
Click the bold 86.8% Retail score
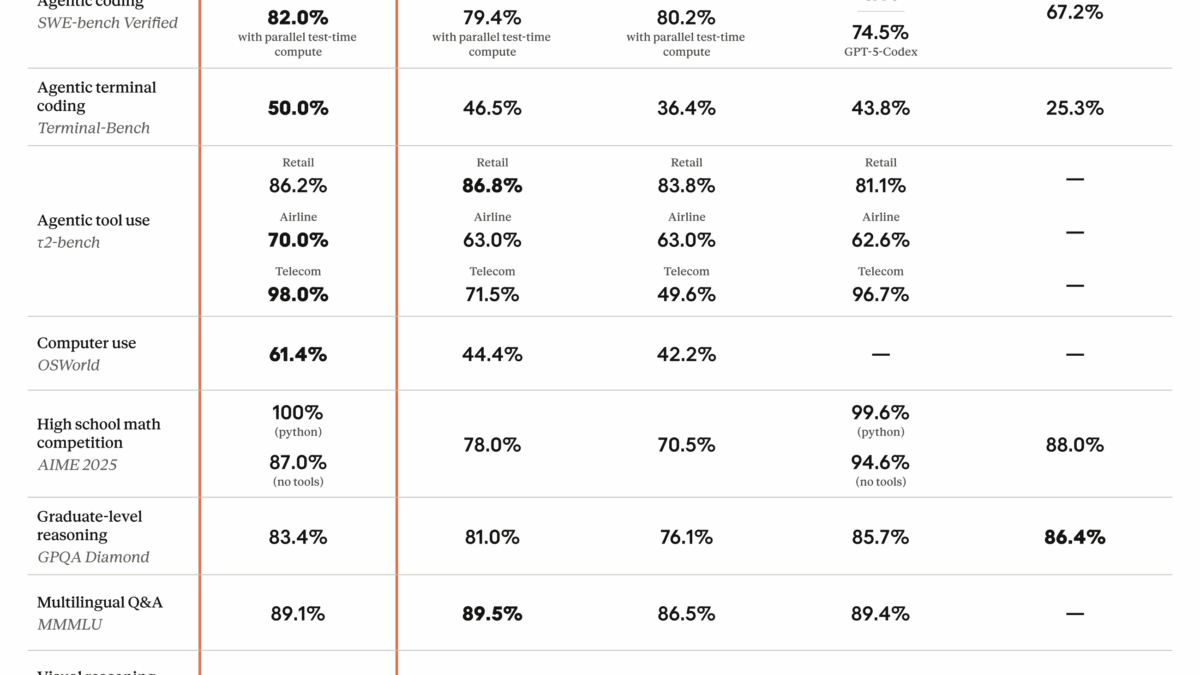tap(492, 186)
